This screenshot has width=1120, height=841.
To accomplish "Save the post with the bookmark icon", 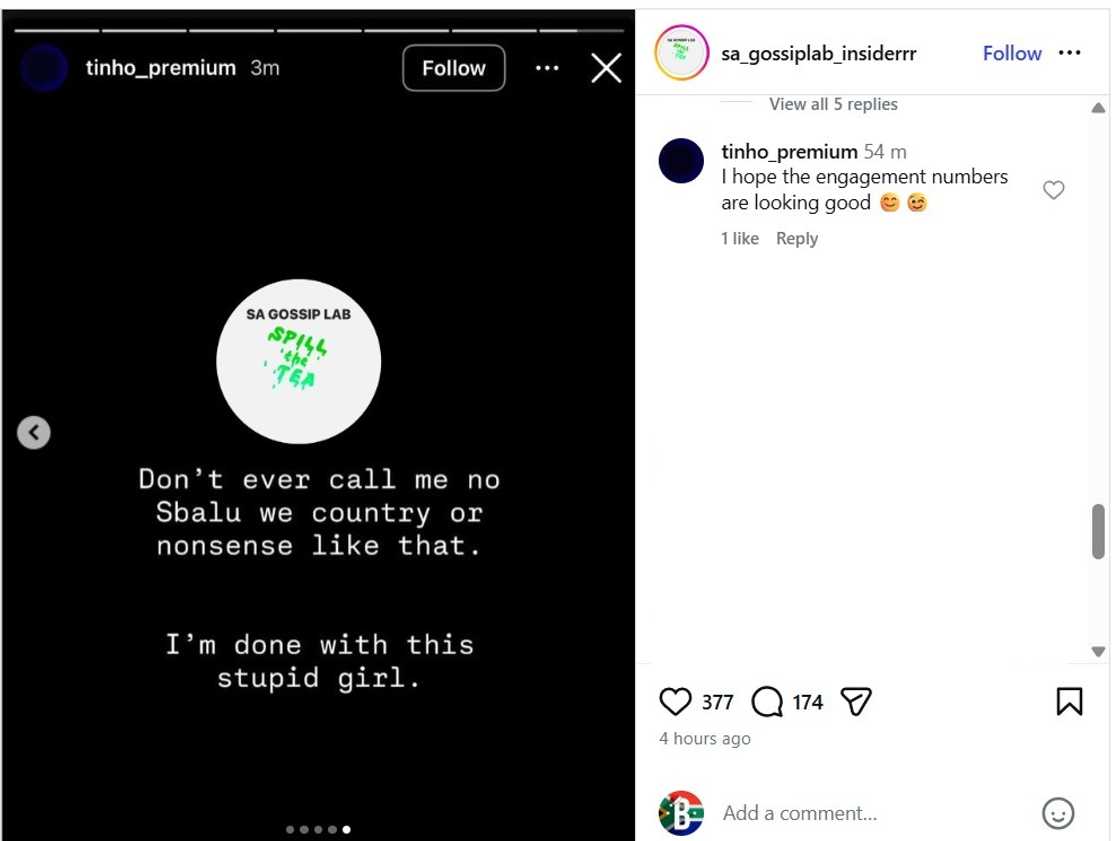I will click(1069, 702).
